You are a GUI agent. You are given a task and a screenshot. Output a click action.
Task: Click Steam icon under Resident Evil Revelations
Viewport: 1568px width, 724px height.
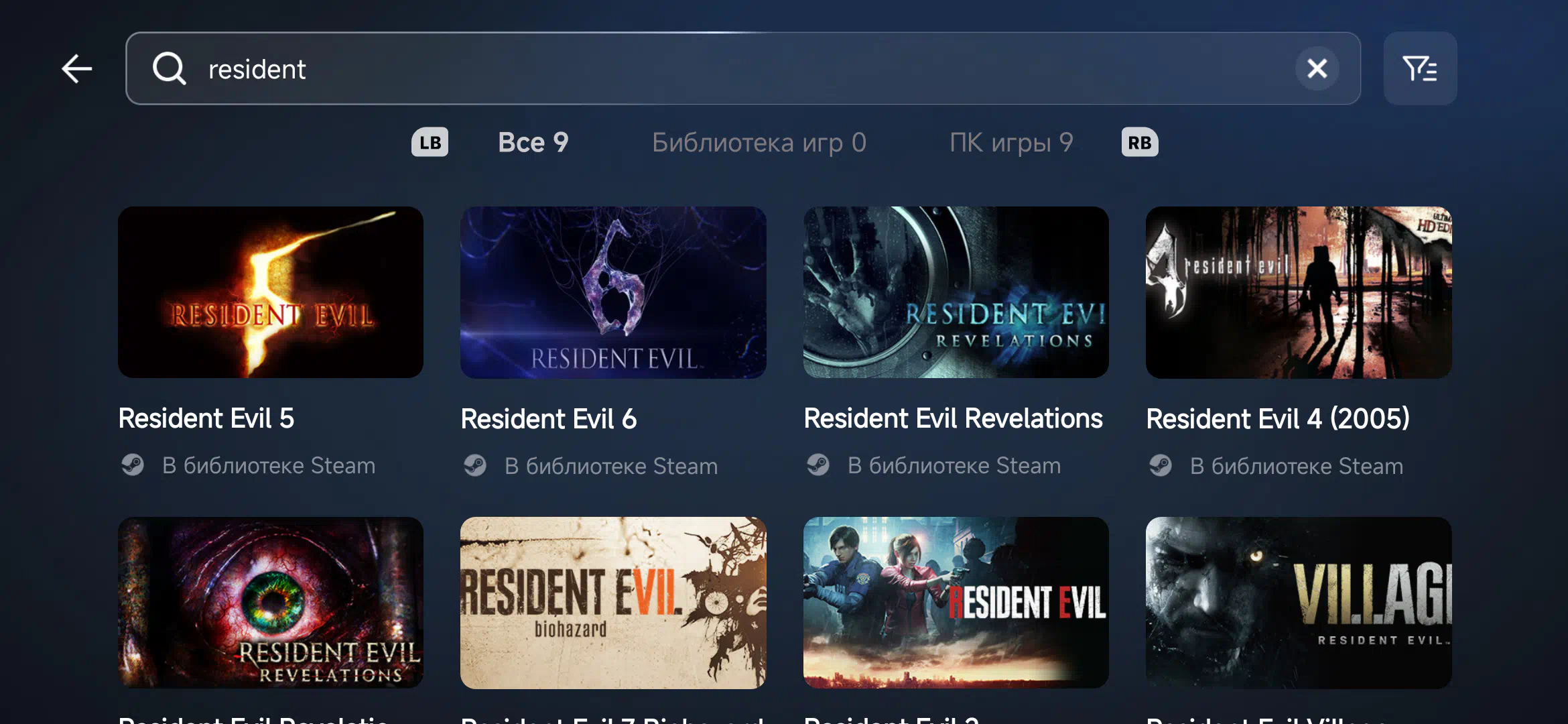point(818,465)
